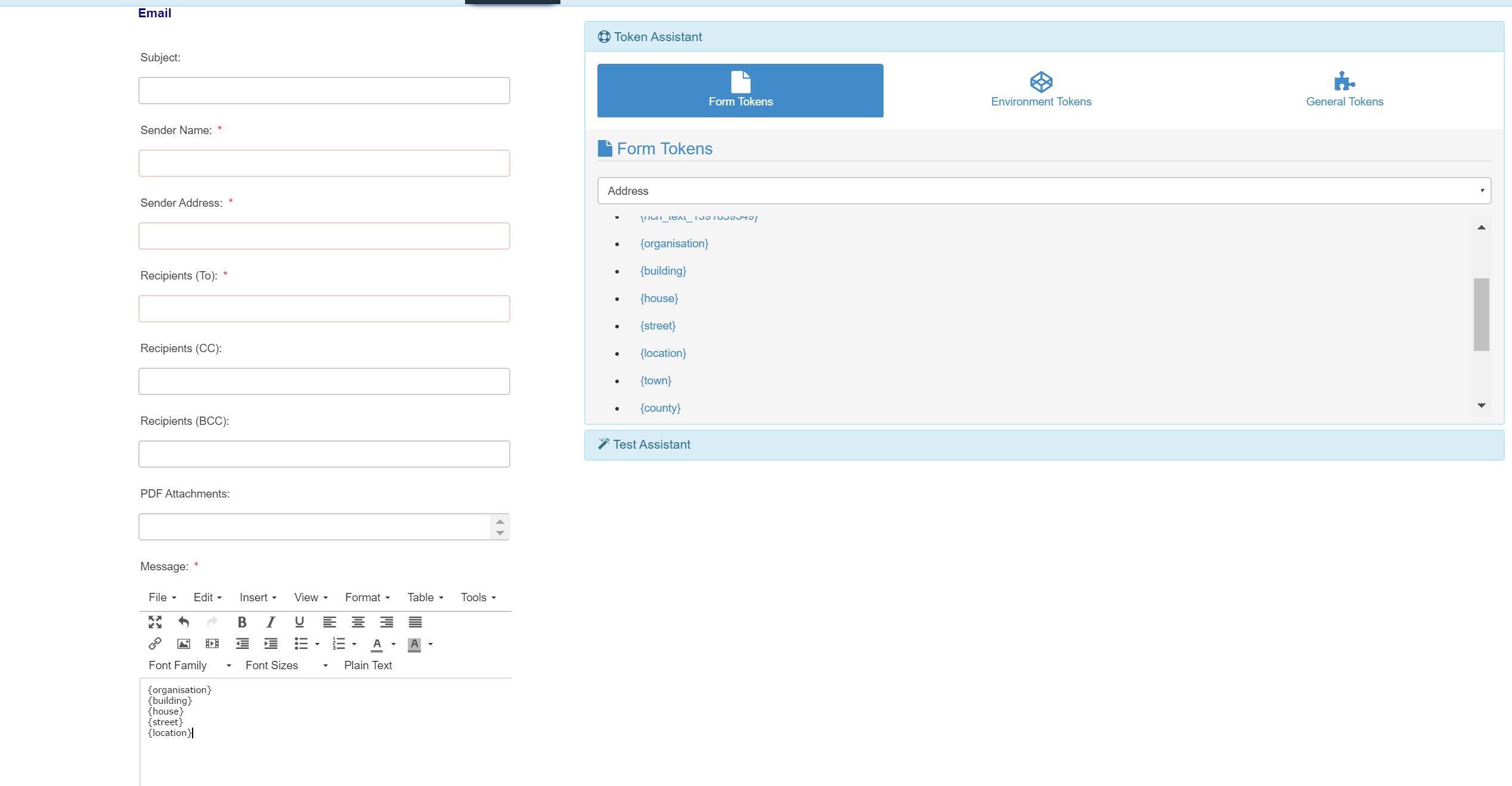Toggle bold formatting in the editor
The width and height of the screenshot is (1512, 786).
click(241, 622)
